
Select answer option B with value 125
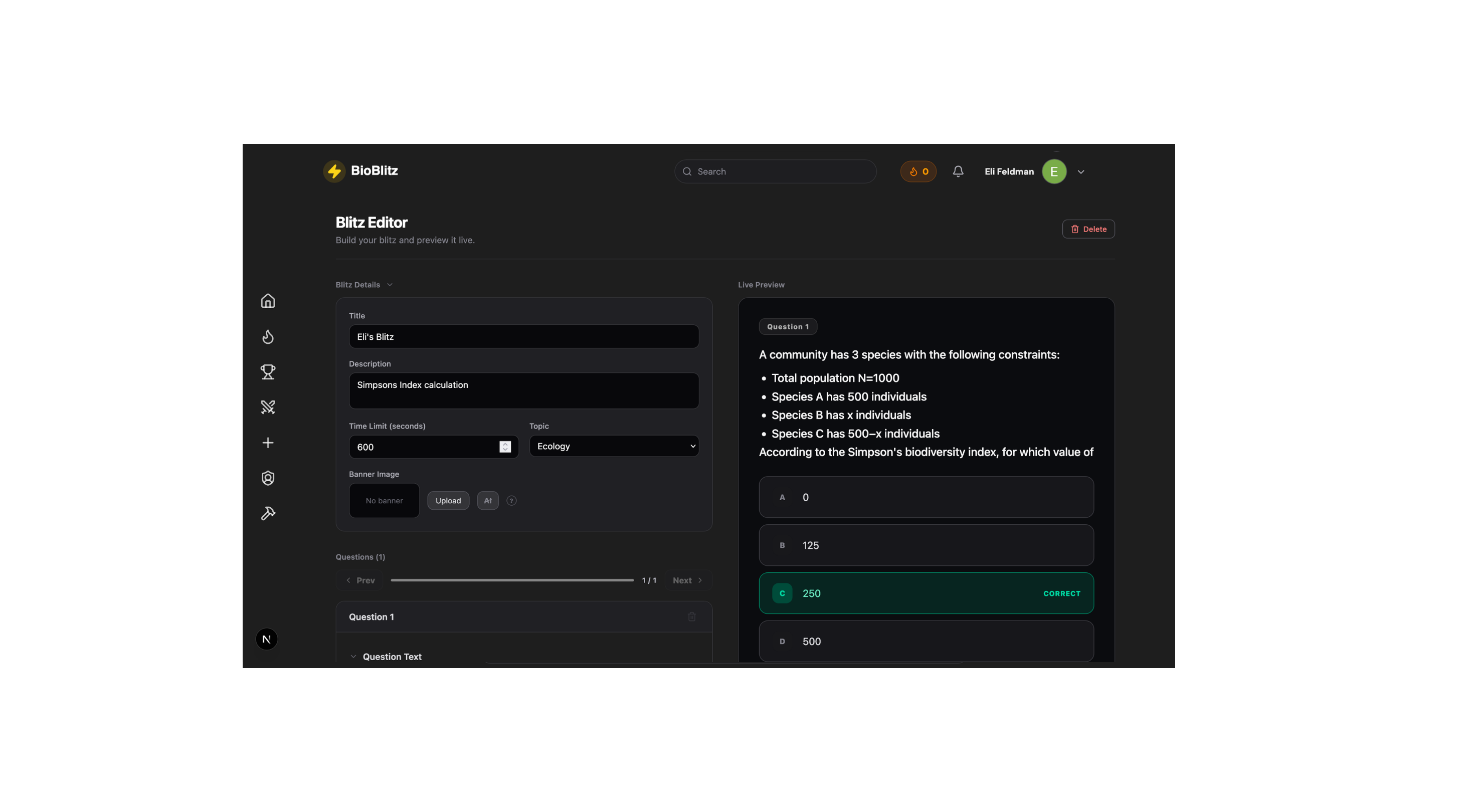point(926,545)
